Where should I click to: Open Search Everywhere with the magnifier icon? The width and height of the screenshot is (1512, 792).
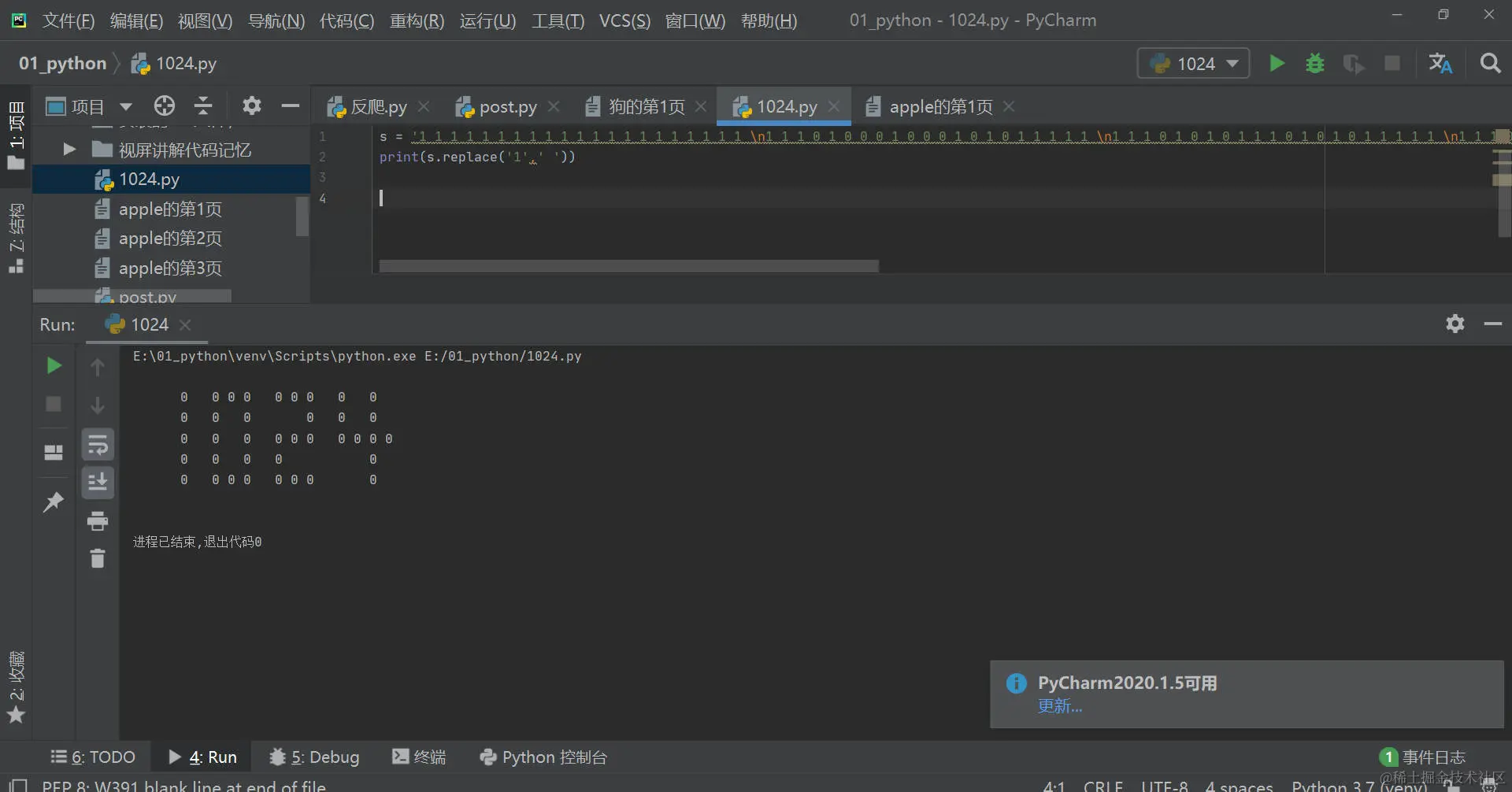tap(1491, 63)
